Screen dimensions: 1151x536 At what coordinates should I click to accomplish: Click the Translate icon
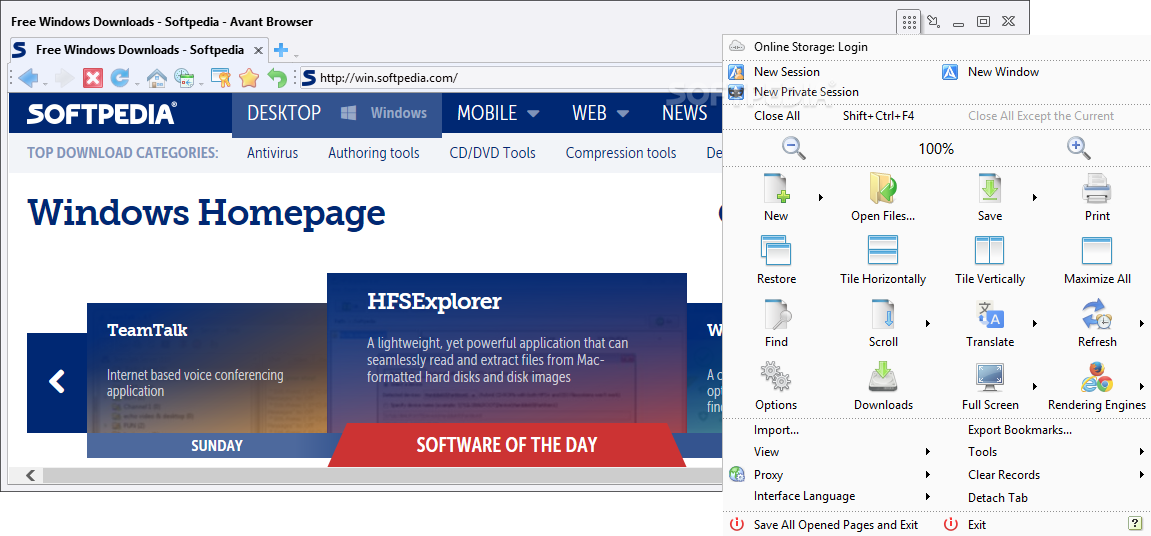pyautogui.click(x=990, y=314)
